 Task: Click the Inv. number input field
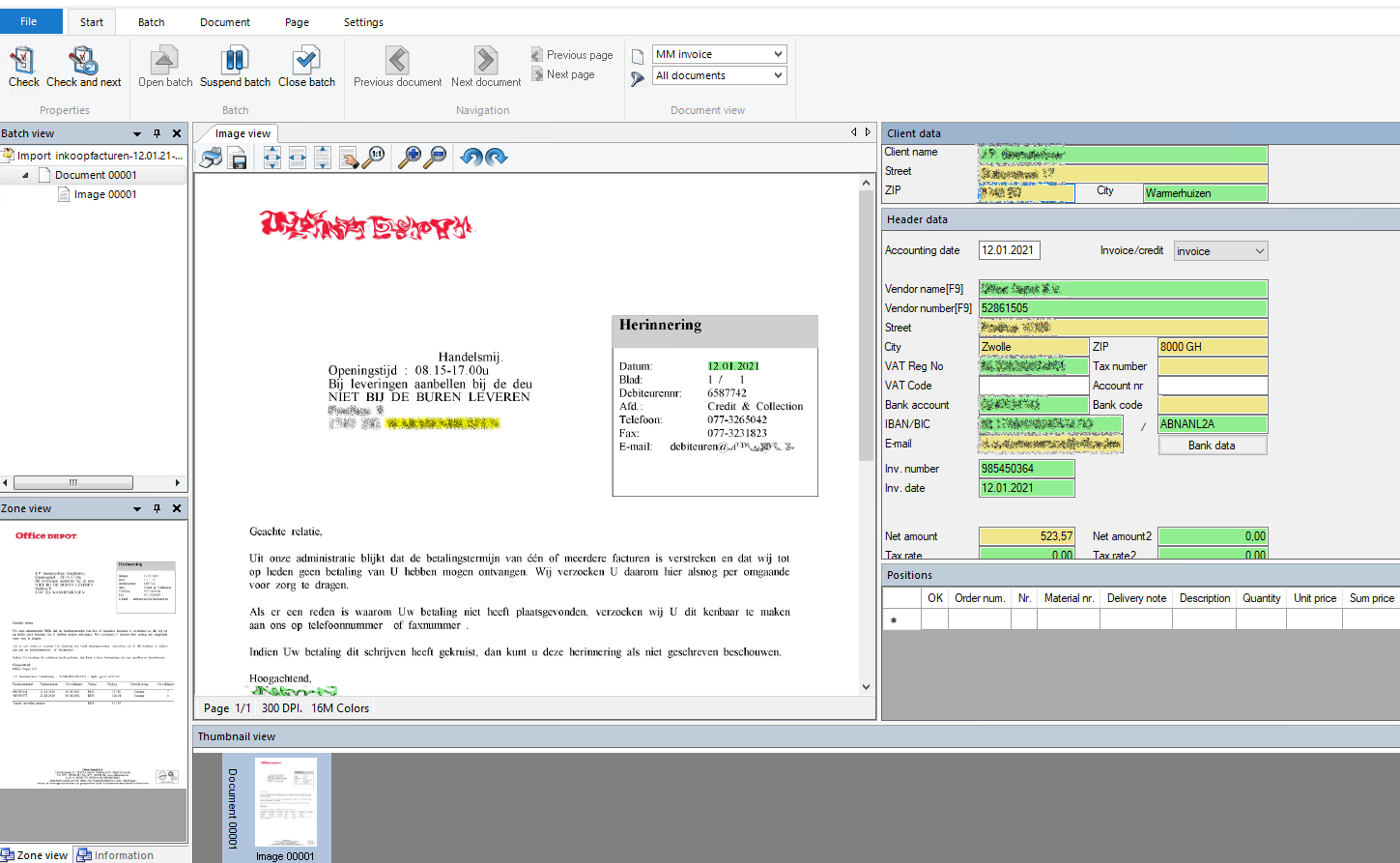[x=1026, y=469]
